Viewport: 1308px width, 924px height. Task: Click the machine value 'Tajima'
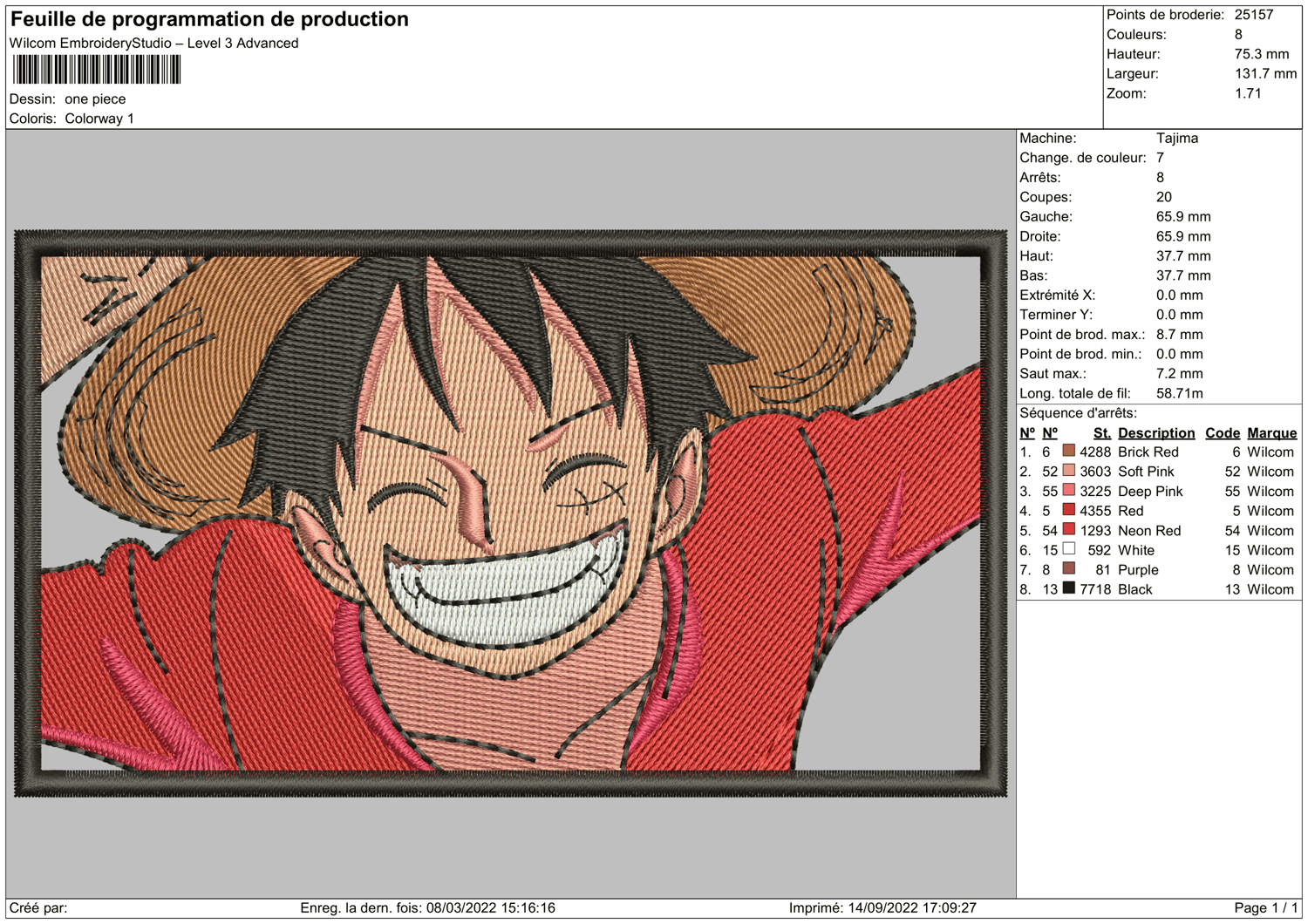pyautogui.click(x=1177, y=139)
